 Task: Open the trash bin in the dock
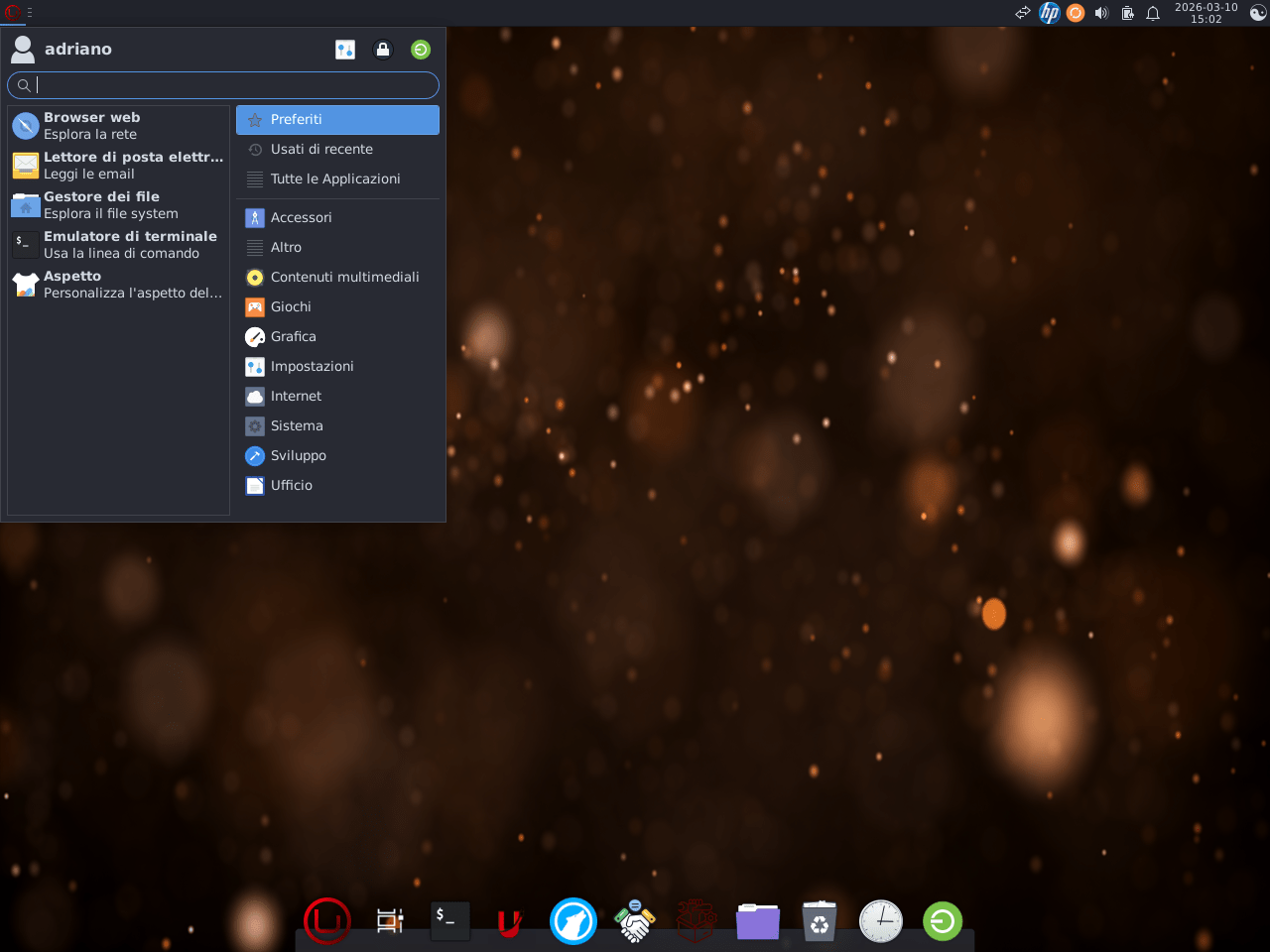tap(820, 921)
